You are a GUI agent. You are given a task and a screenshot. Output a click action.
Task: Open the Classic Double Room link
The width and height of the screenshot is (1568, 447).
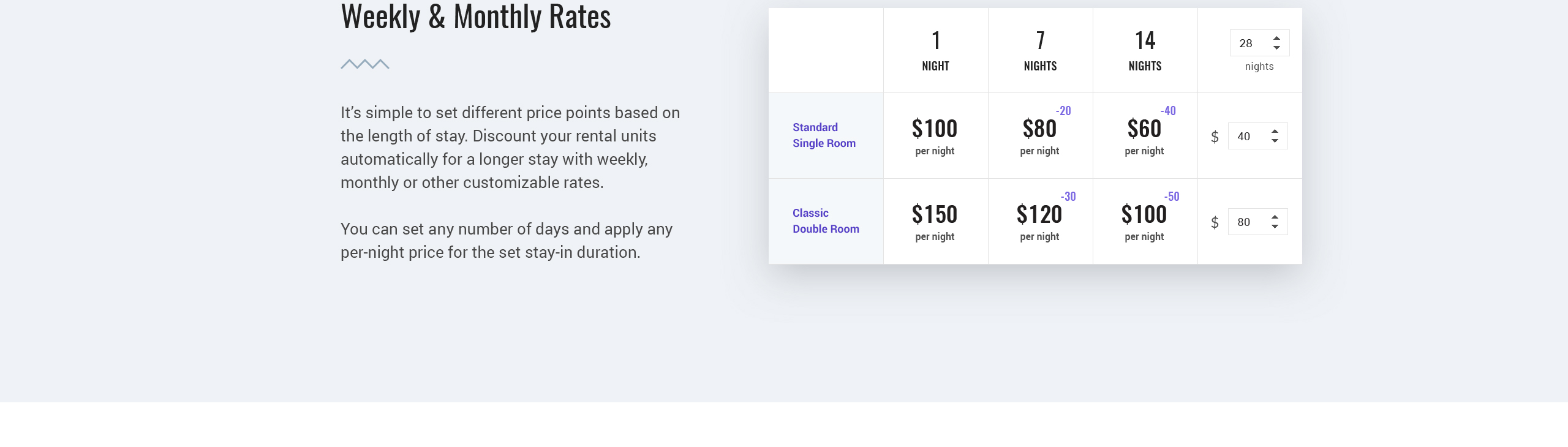[826, 221]
